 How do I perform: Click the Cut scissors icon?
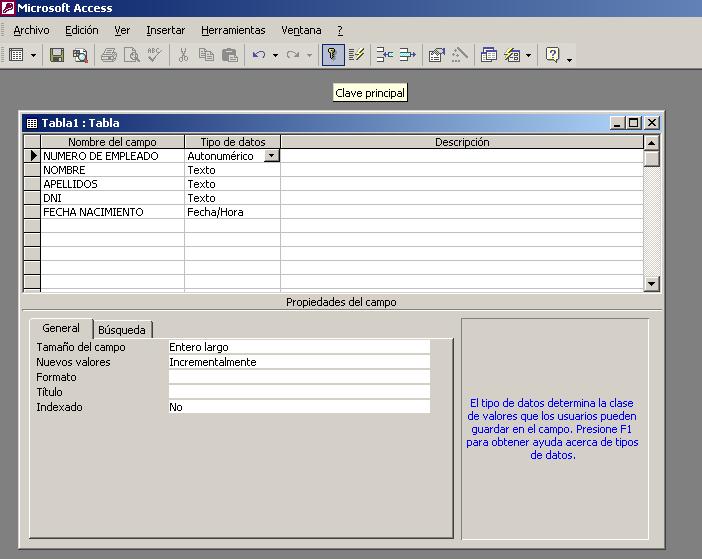183,55
